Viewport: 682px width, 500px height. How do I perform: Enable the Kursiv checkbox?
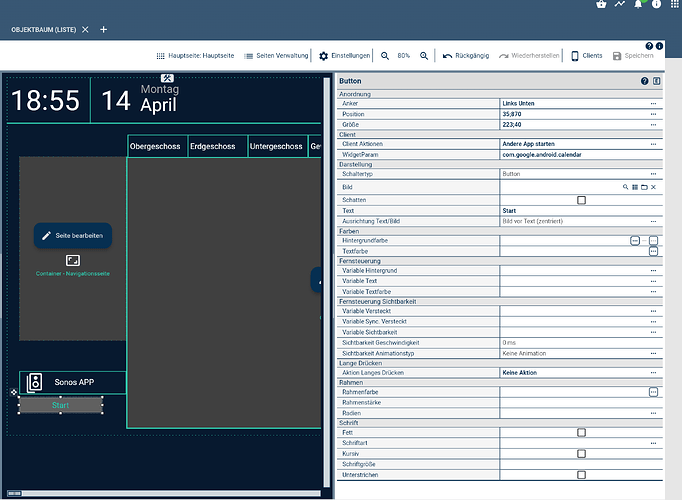(x=581, y=453)
